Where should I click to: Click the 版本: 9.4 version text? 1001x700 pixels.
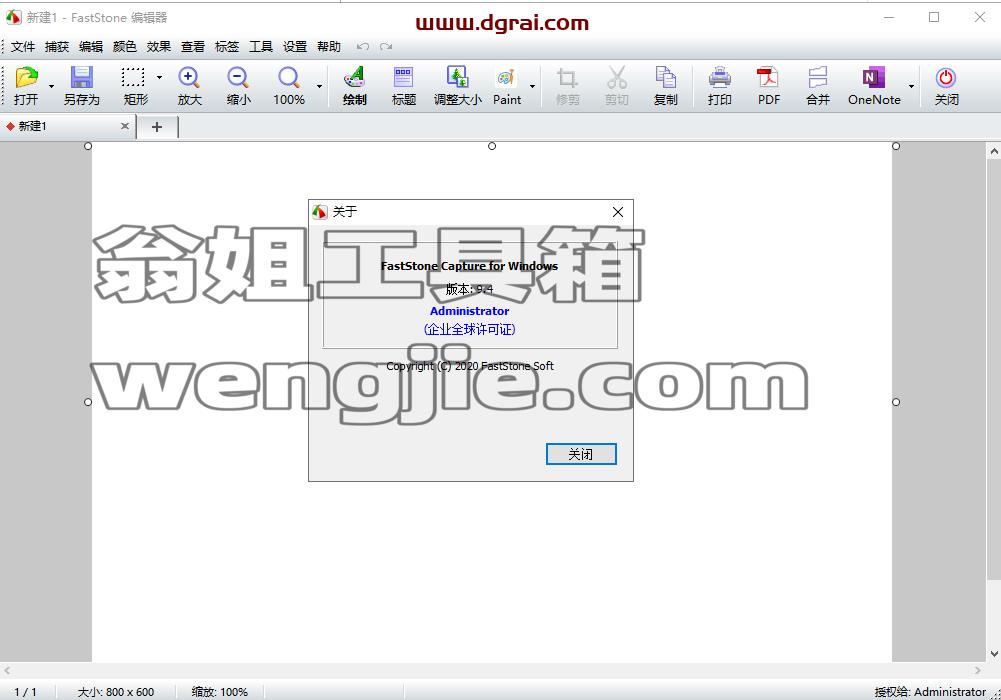click(x=469, y=289)
